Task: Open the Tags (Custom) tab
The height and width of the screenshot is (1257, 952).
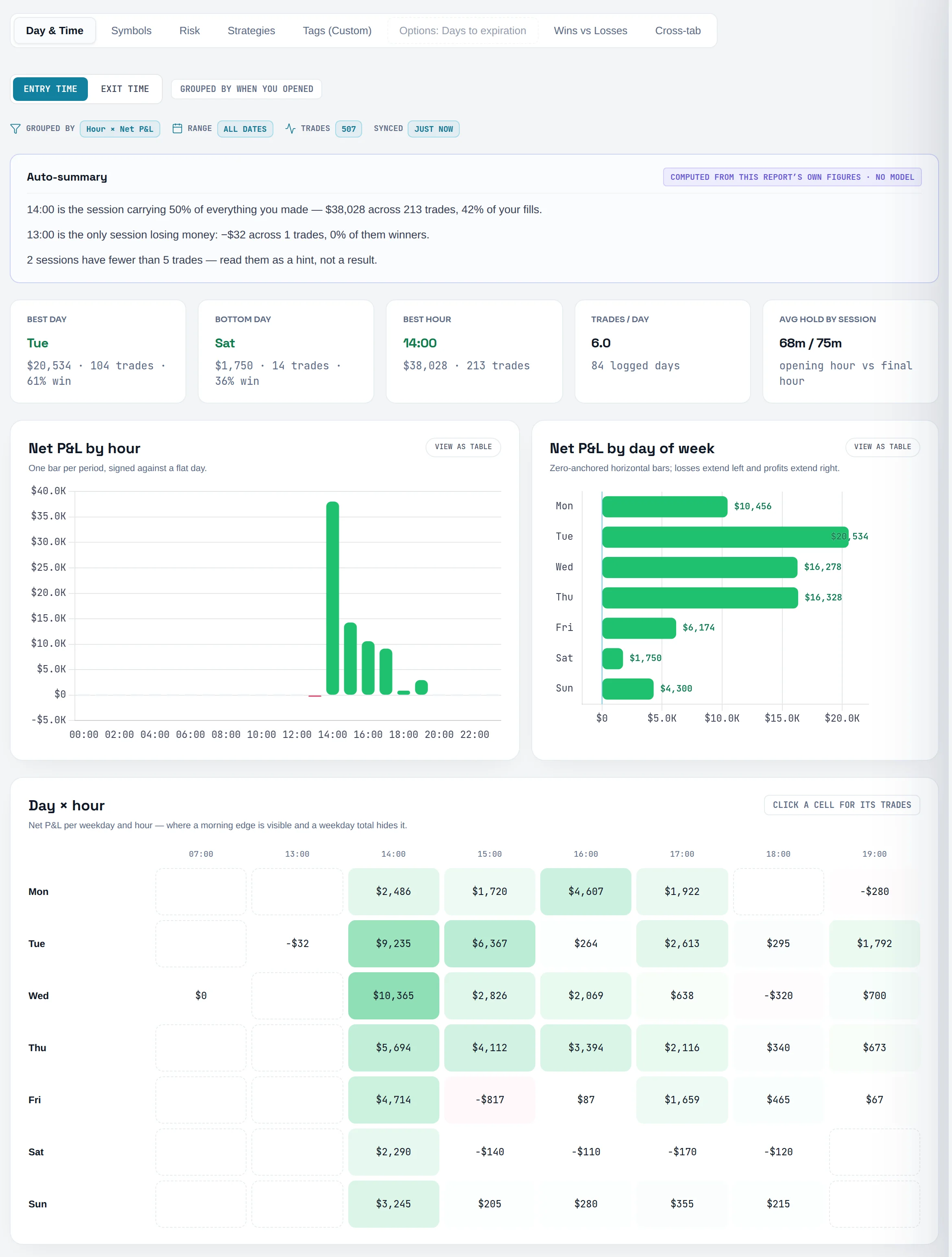Action: click(337, 31)
